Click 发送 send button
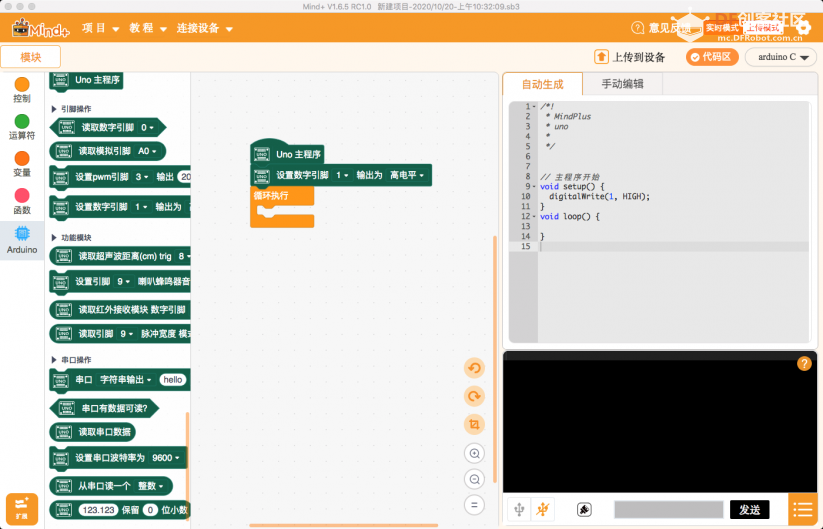The image size is (823, 529). pos(750,510)
